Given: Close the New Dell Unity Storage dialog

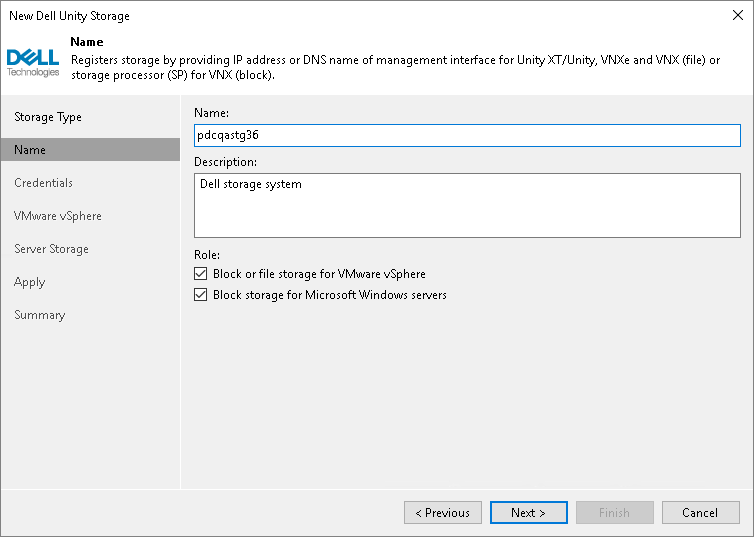Looking at the screenshot, I should 738,15.
